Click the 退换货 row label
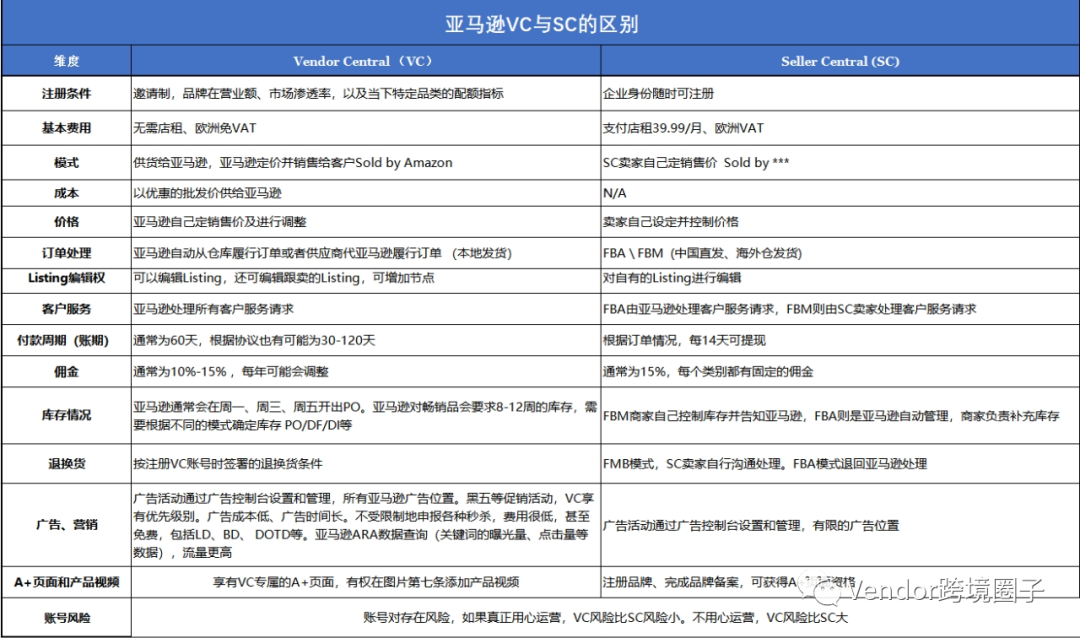The height and width of the screenshot is (638, 1080). 66,464
